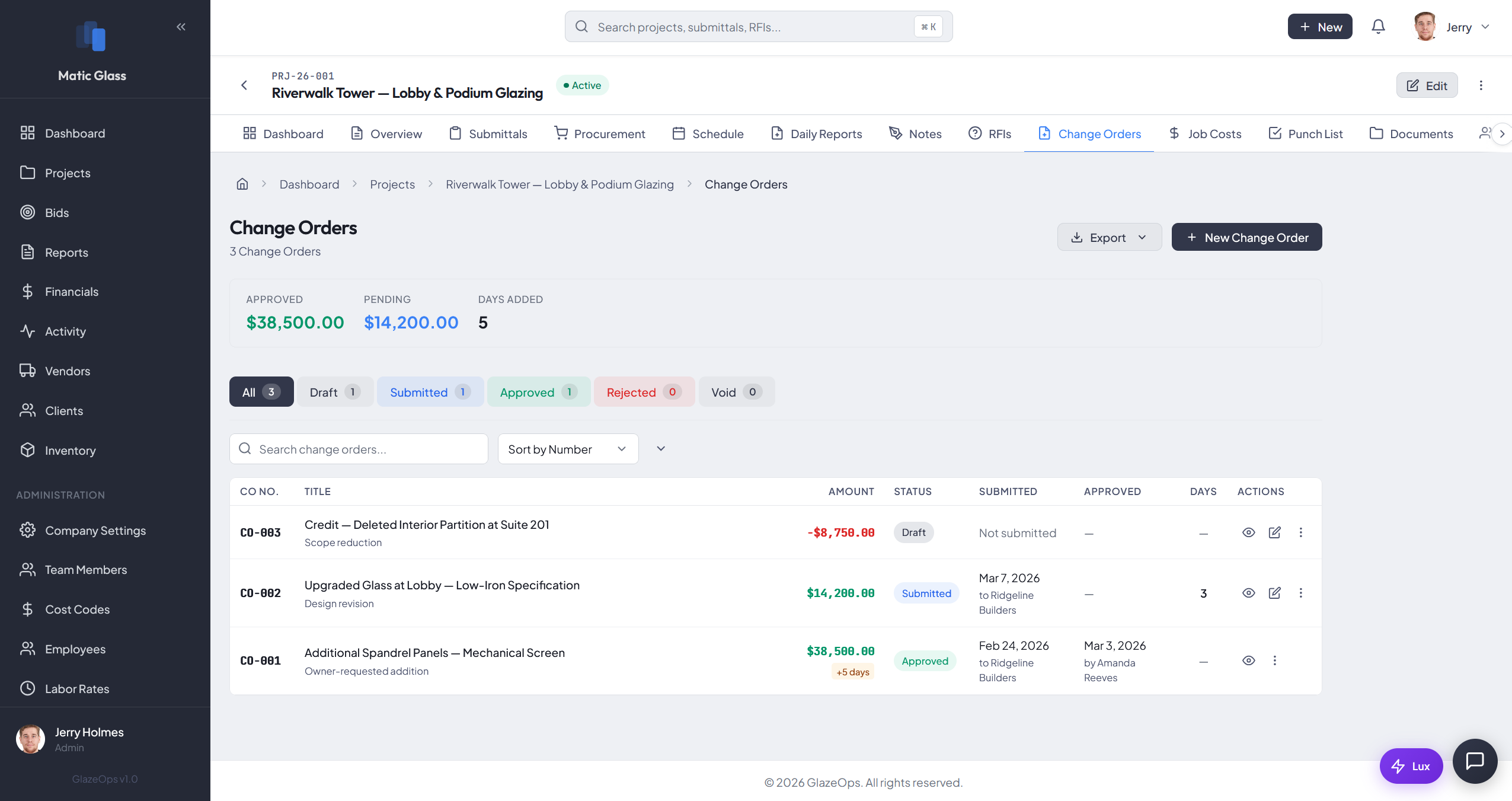
Task: Filter by Submitted status chip
Action: coord(430,392)
